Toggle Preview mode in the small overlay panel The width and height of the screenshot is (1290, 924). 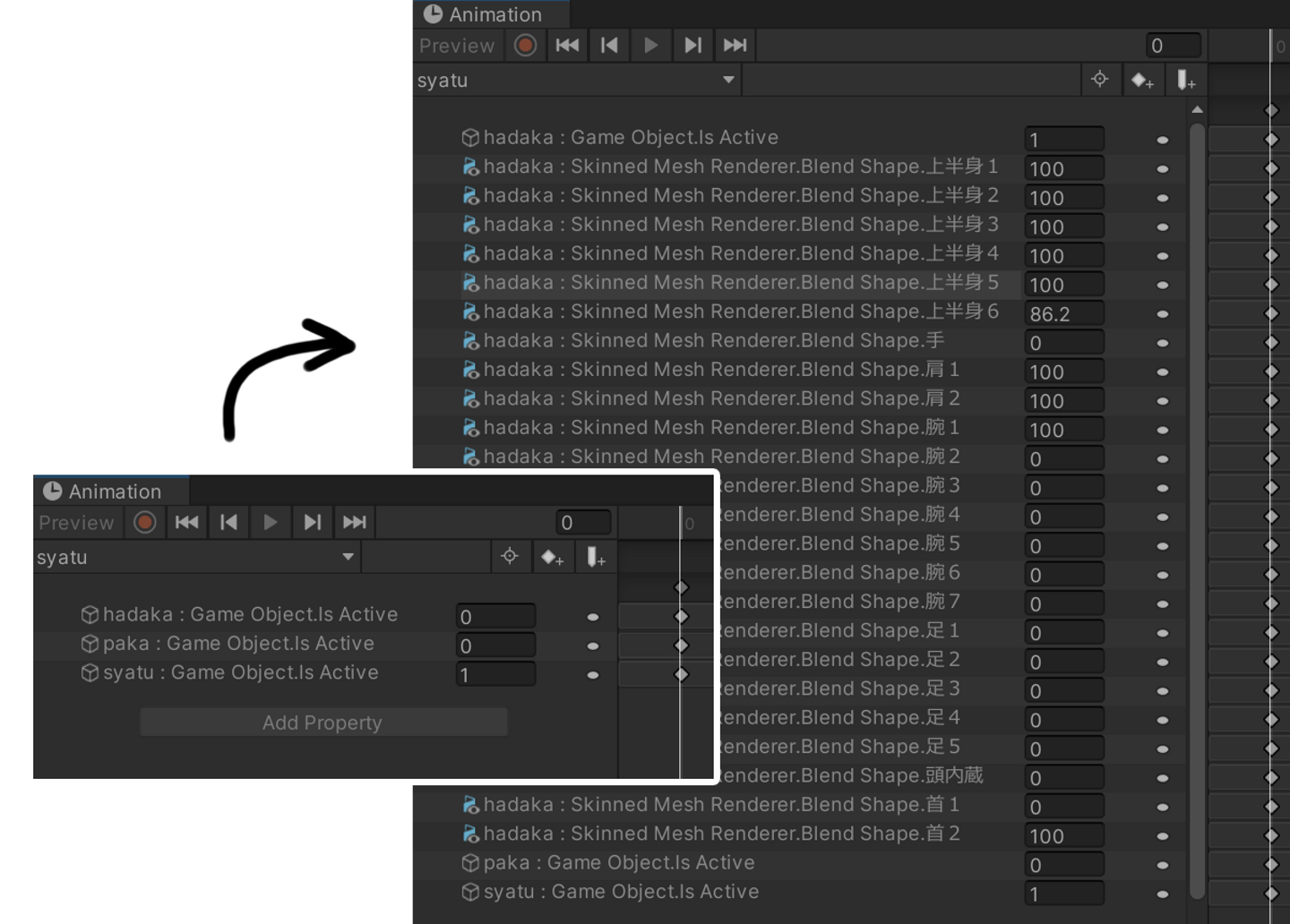tap(76, 523)
